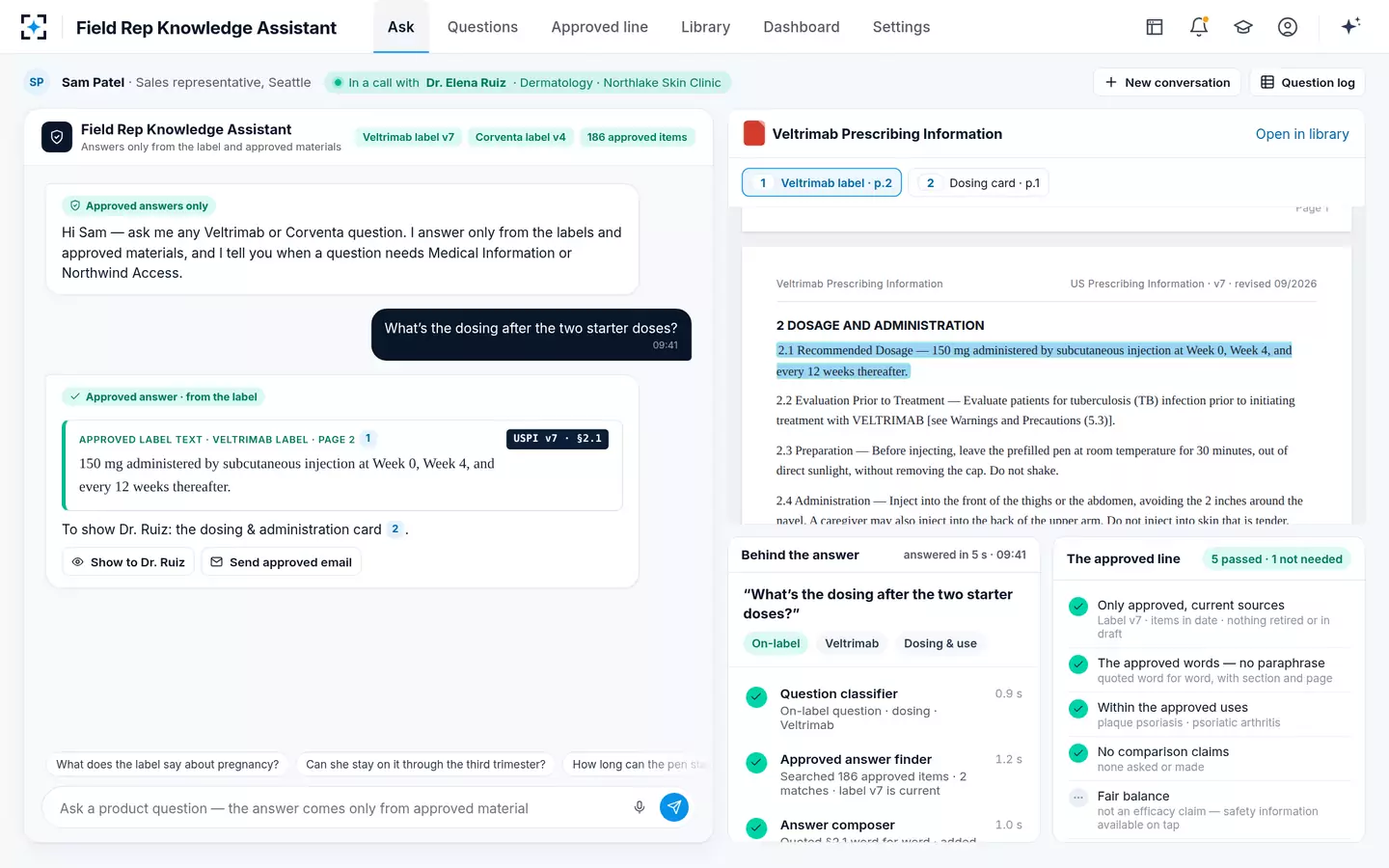Click Question classifier green check icon
Viewport: 1389px width, 868px height.
(x=757, y=696)
